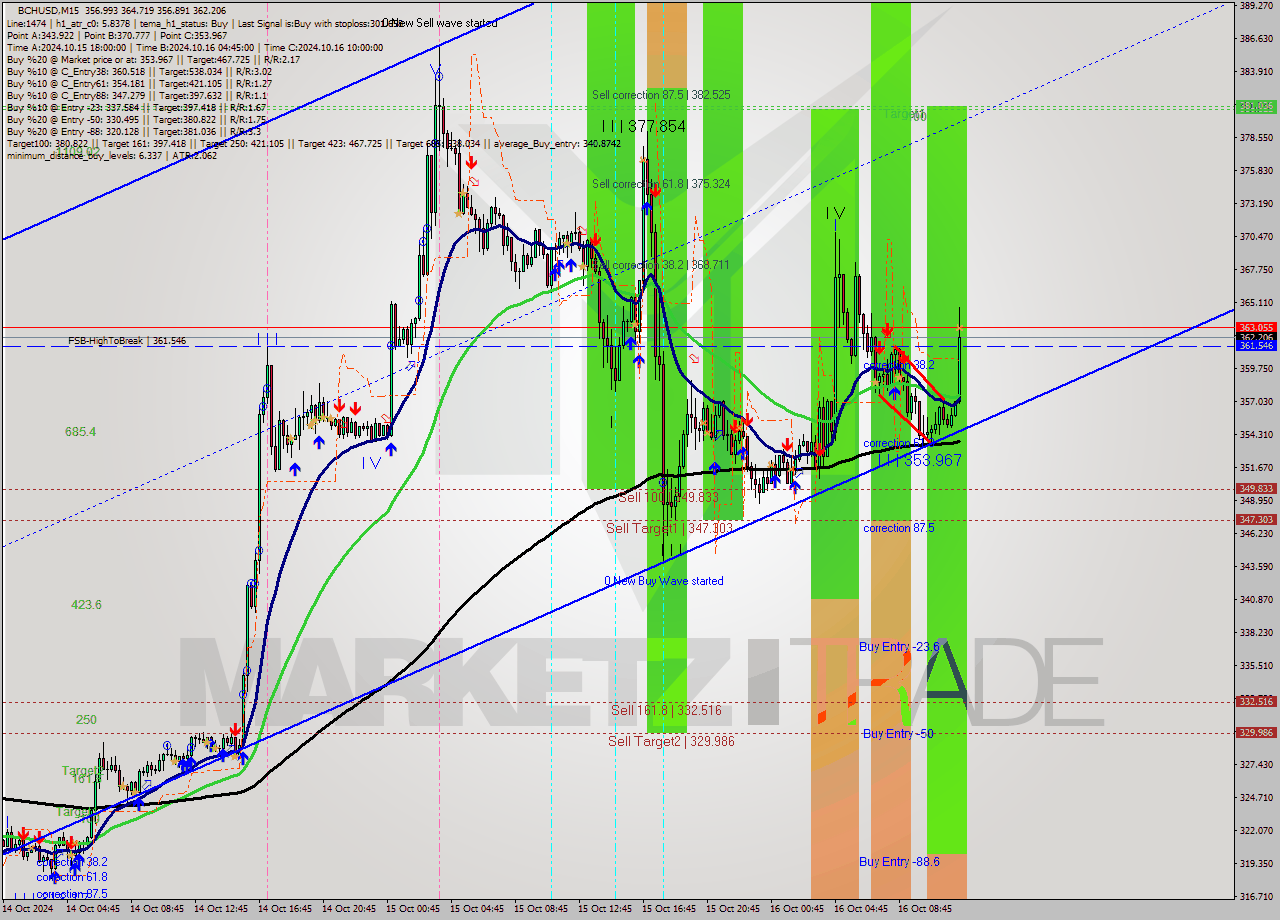1280x920 pixels.
Task: Click the black 362.206 current price tag
Action: (x=1256, y=337)
